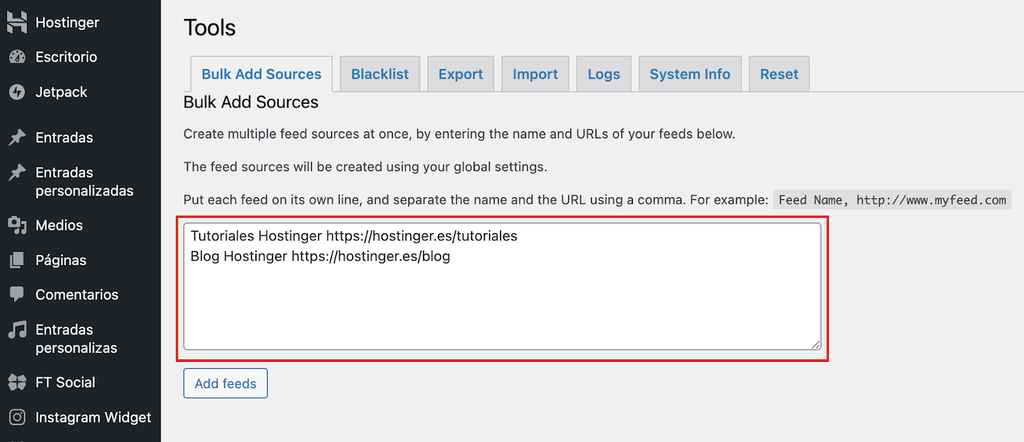Image resolution: width=1024 pixels, height=442 pixels.
Task: Click the Jetpack lightning icon
Action: click(x=16, y=92)
